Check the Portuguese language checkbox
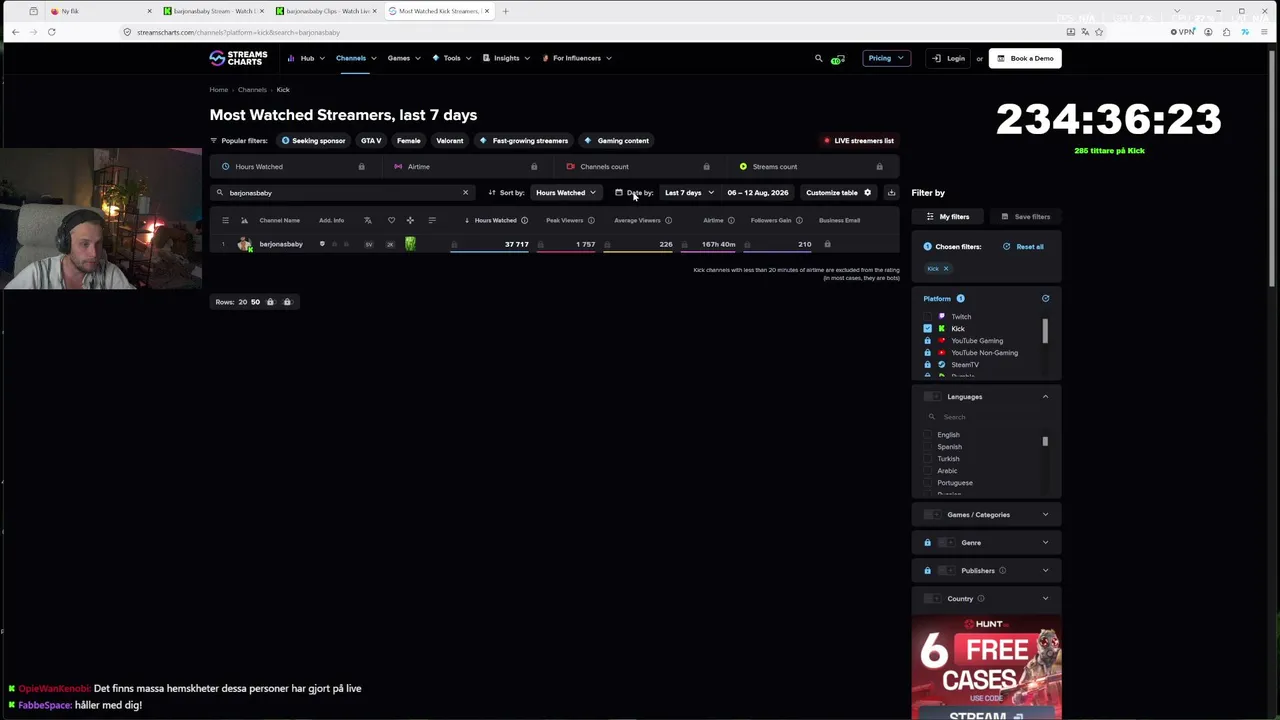This screenshot has height=720, width=1280. [927, 483]
